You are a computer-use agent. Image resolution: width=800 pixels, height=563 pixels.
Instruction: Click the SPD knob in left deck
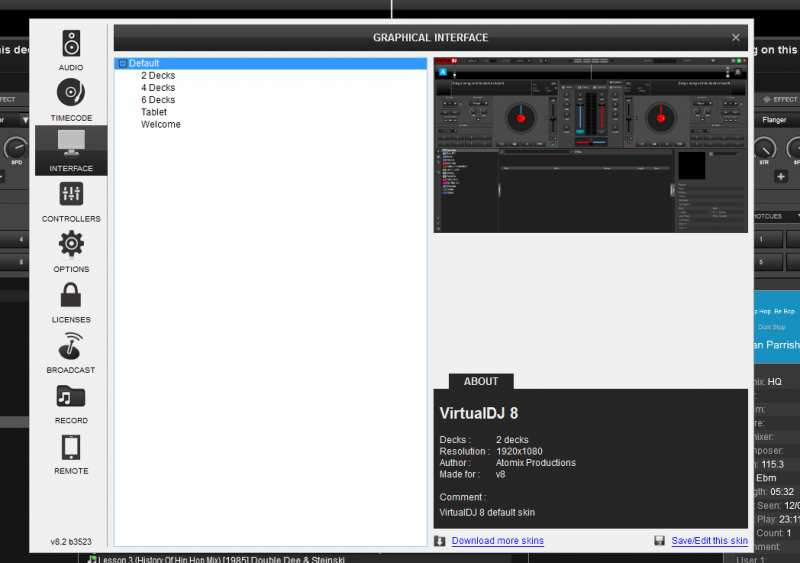(x=15, y=149)
